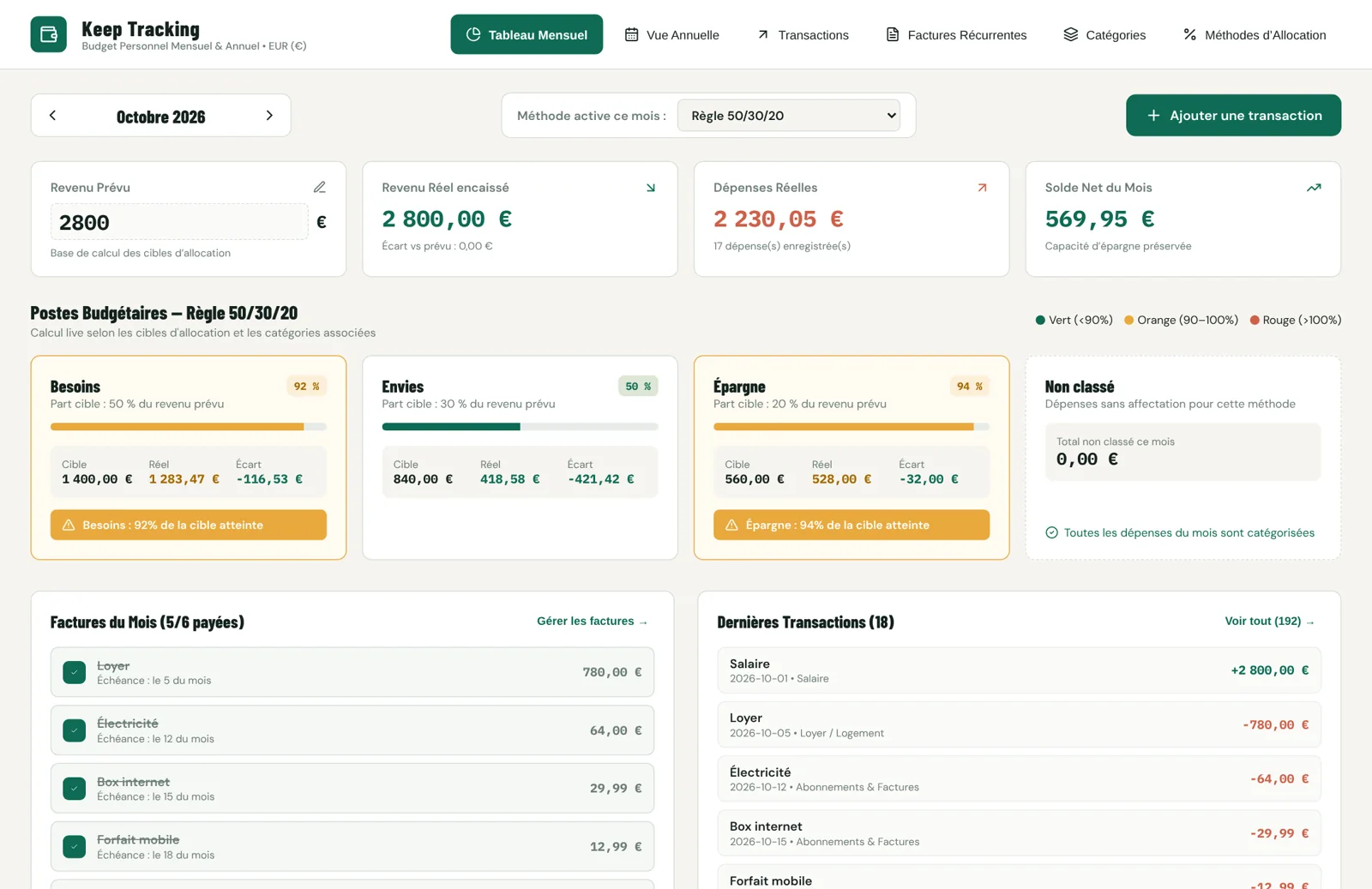The image size is (1372, 889).
Task: Go to next month with right chevron
Action: click(x=269, y=115)
